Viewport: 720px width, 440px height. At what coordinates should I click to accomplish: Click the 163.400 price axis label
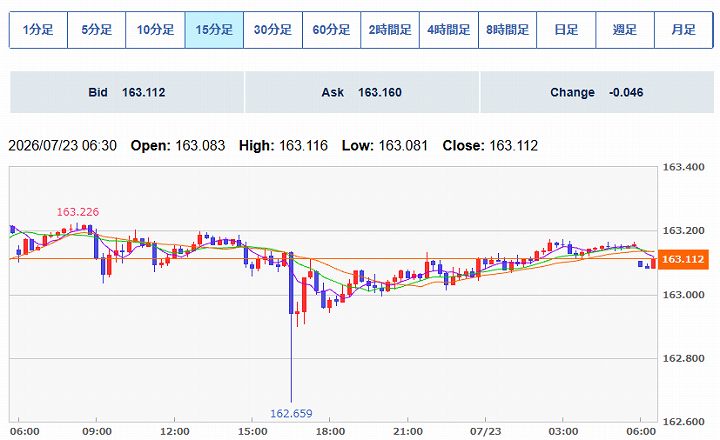click(x=683, y=167)
